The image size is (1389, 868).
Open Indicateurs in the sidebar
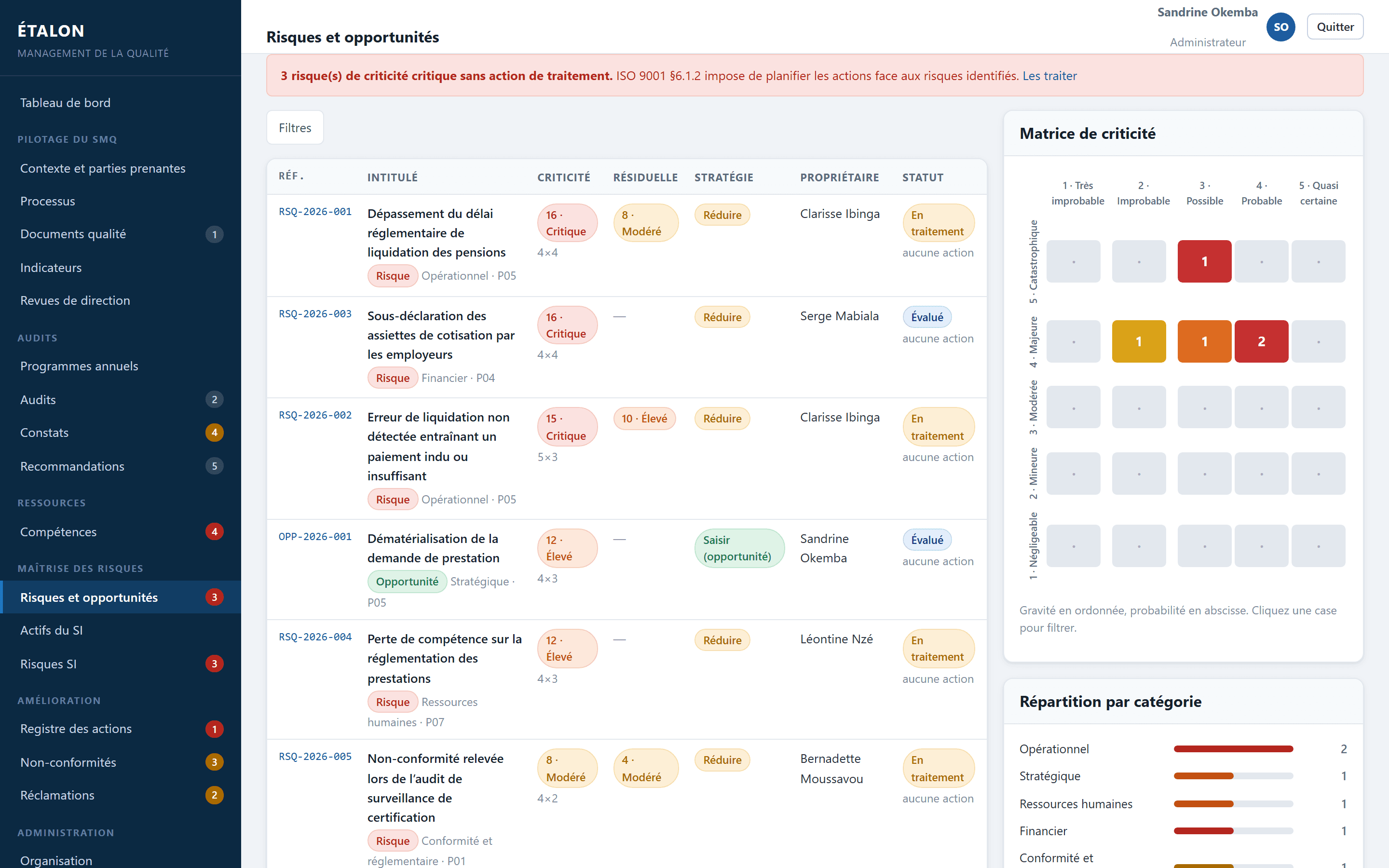pos(121,268)
